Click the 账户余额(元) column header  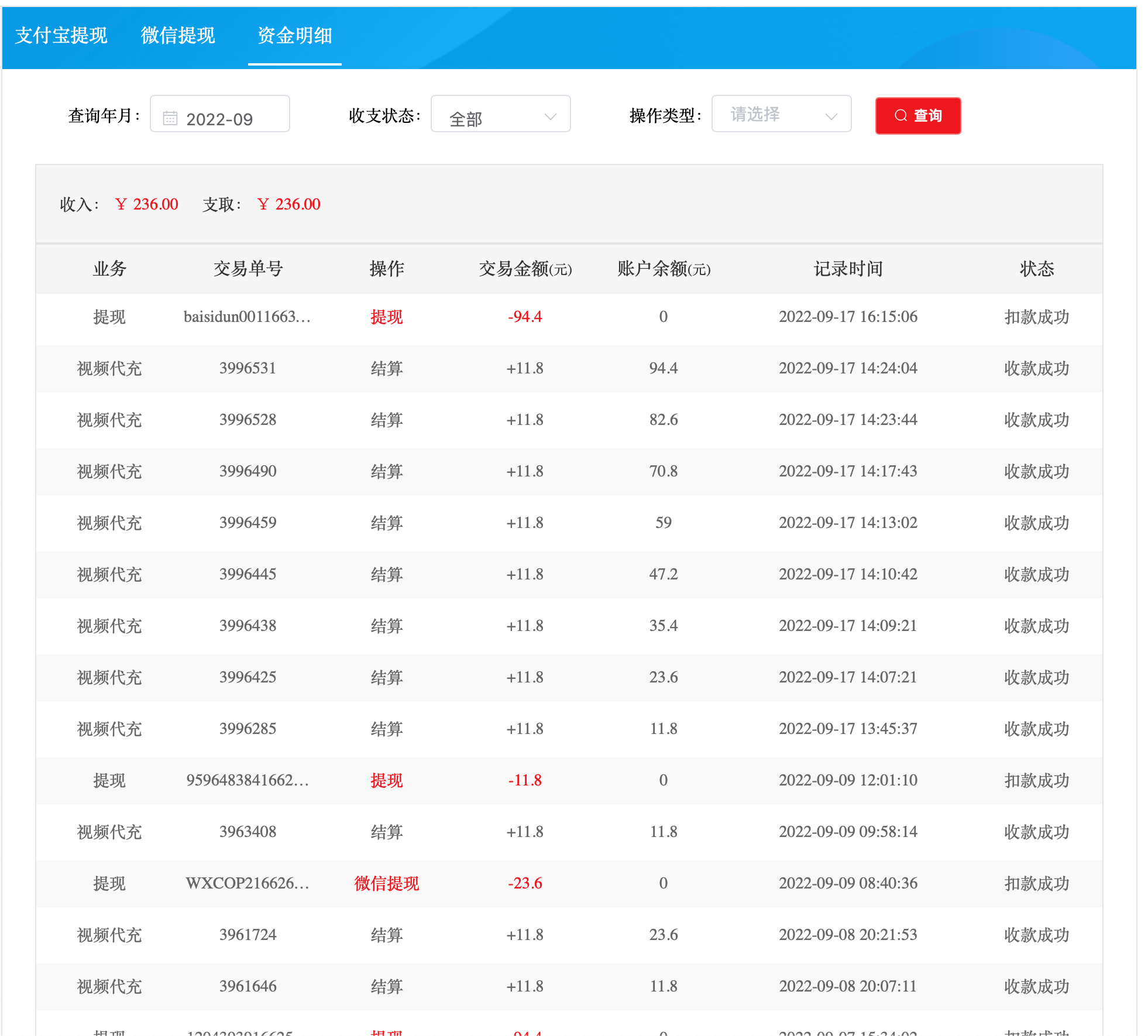point(664,269)
